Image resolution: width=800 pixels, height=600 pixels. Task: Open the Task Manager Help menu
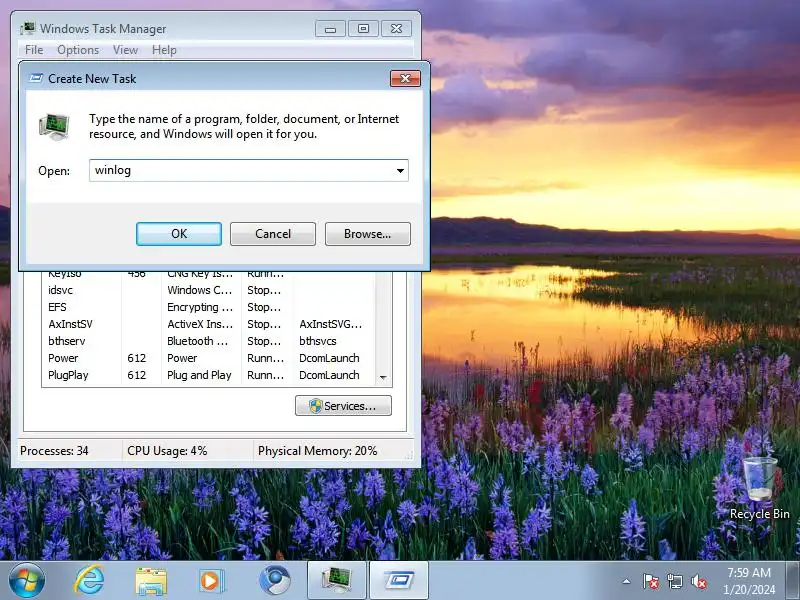[164, 50]
